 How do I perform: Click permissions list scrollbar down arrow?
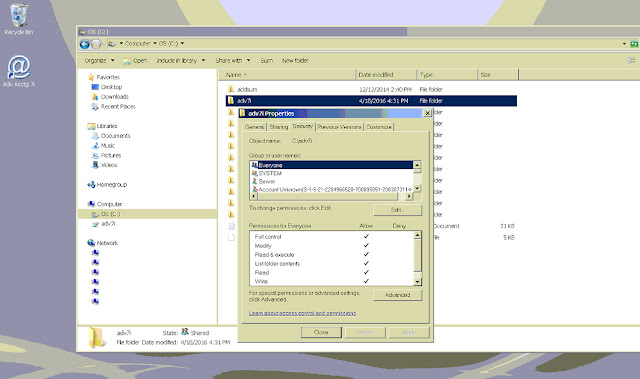[x=417, y=281]
